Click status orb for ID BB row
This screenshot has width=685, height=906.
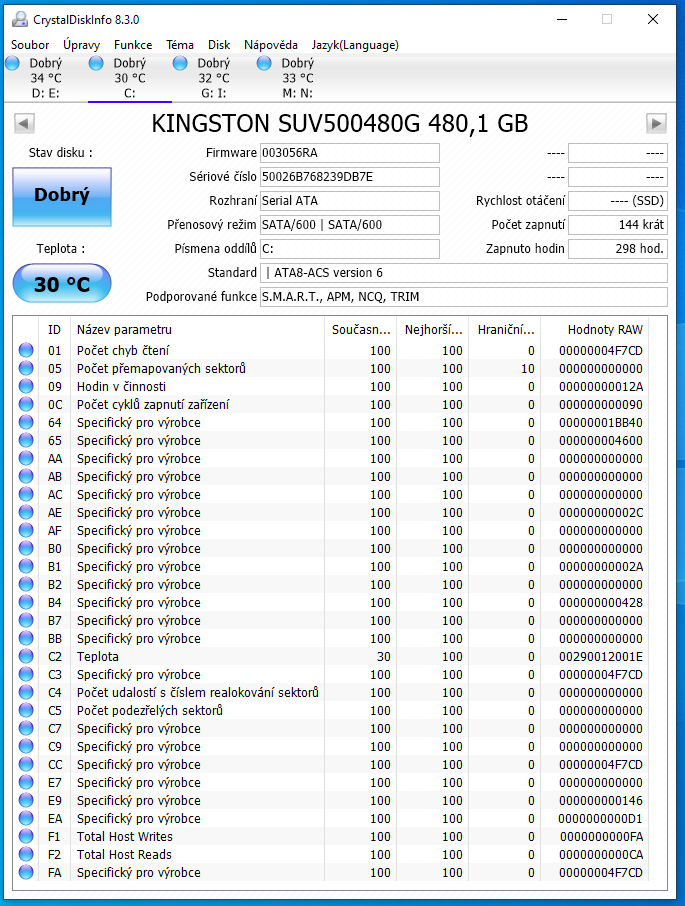click(x=26, y=638)
